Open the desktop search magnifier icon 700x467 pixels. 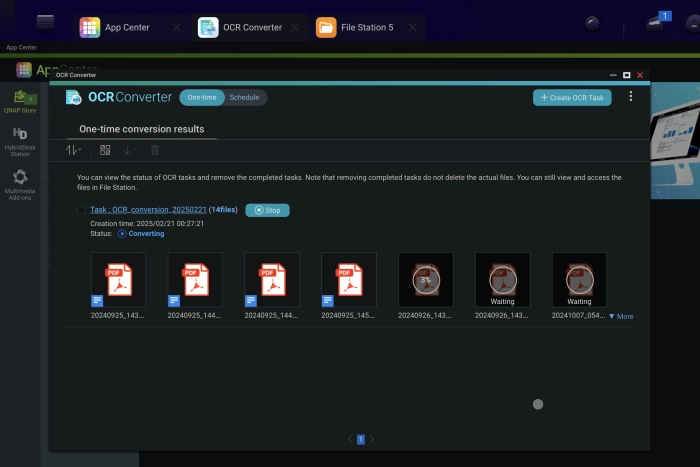[592, 23]
